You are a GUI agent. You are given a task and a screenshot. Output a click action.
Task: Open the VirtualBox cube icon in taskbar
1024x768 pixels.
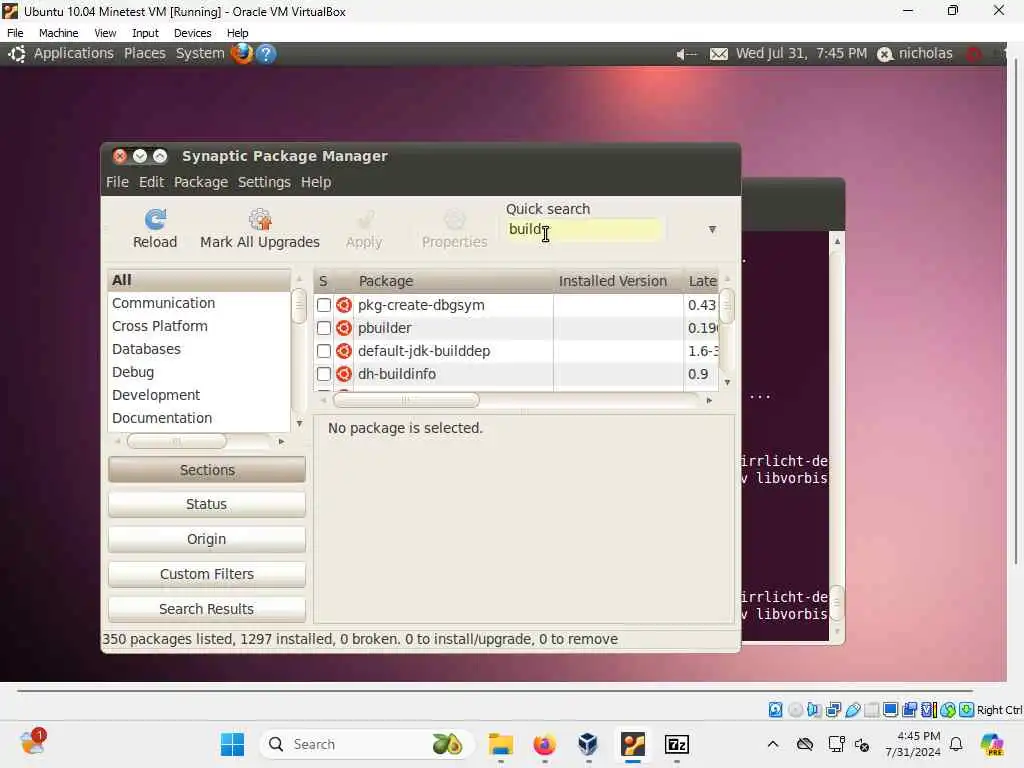point(588,744)
